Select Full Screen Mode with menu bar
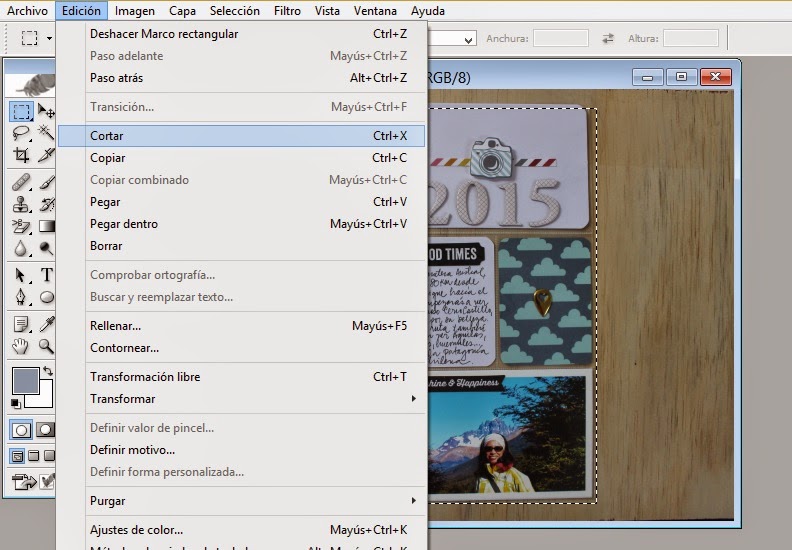The width and height of the screenshot is (792, 550). tap(33, 456)
